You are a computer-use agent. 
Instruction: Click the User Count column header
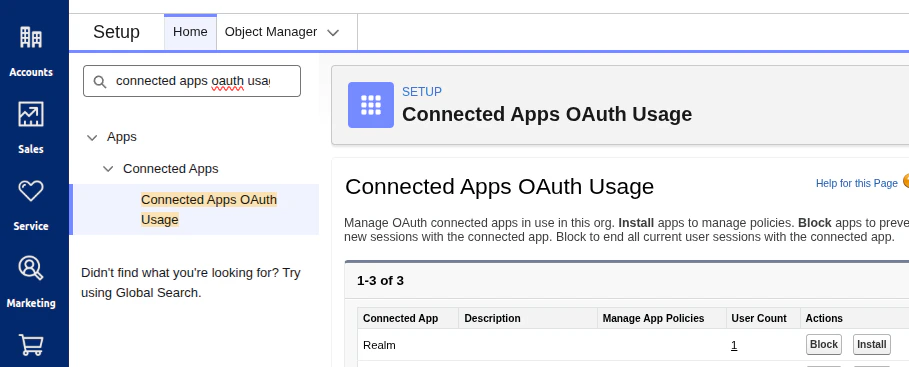click(x=763, y=318)
